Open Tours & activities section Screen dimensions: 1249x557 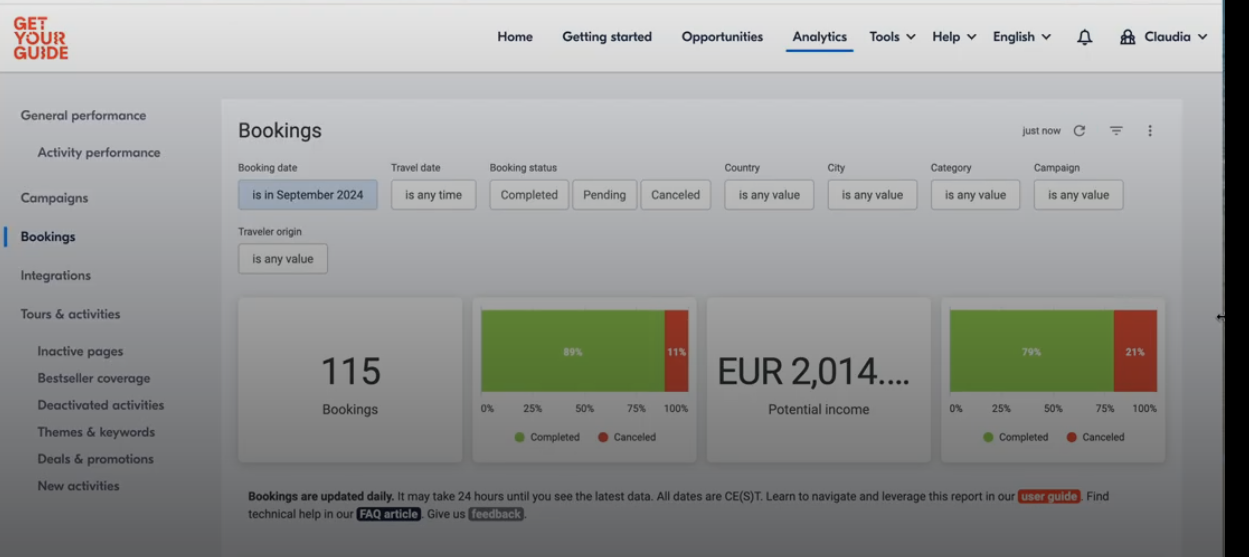pyautogui.click(x=70, y=314)
